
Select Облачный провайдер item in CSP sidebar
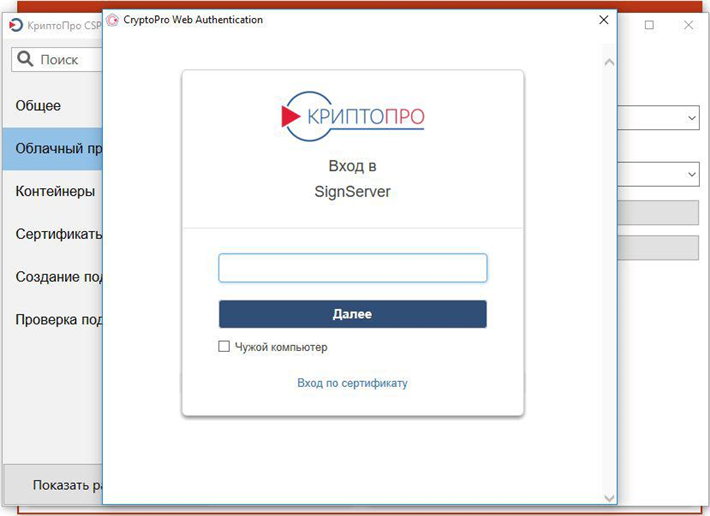click(52, 148)
